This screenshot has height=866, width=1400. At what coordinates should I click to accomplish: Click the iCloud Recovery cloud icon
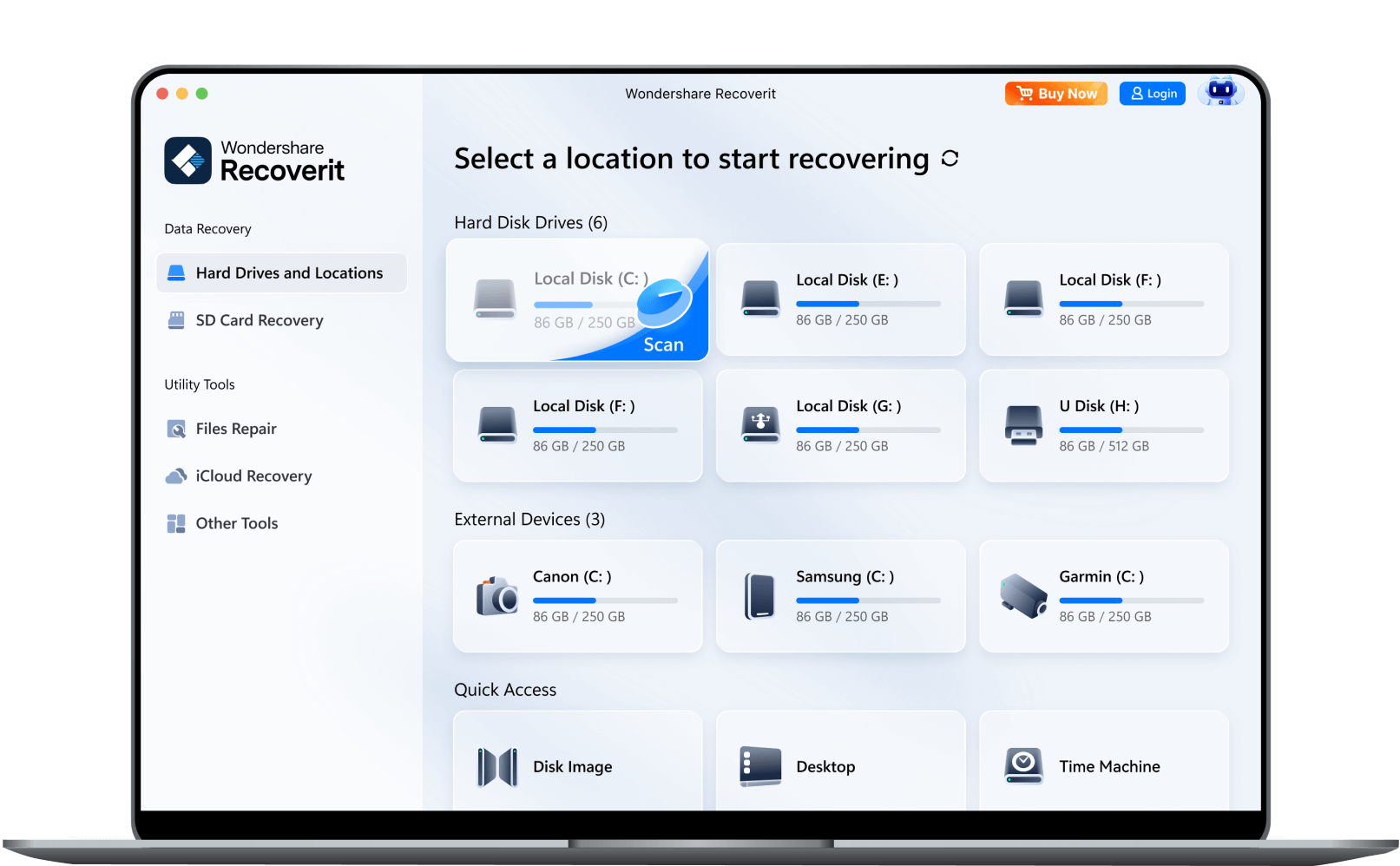[x=176, y=476]
